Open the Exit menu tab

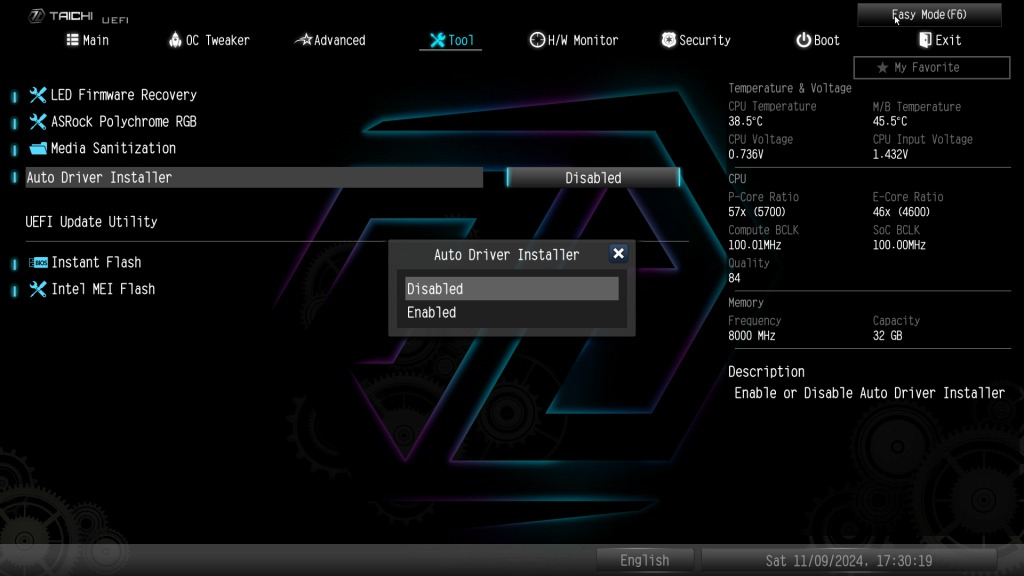(x=940, y=40)
